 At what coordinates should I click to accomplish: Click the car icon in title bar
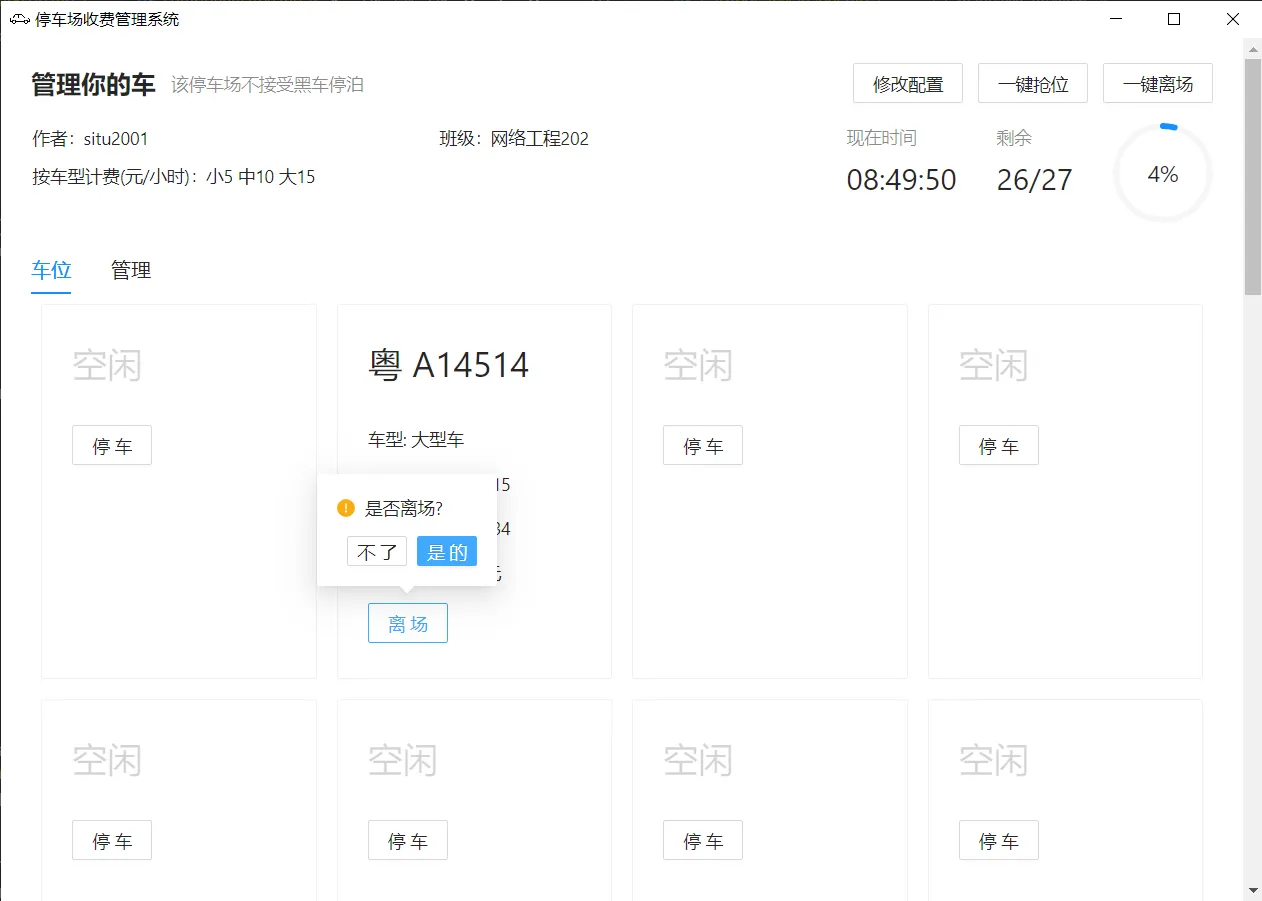tap(19, 19)
